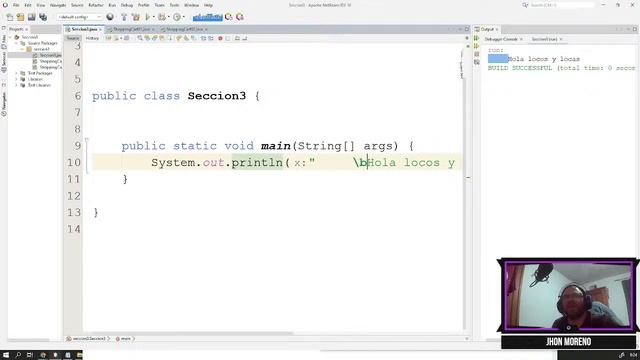Click the Open Project toolbar icon
Screen dimensions: 640x360
[x=31, y=17]
